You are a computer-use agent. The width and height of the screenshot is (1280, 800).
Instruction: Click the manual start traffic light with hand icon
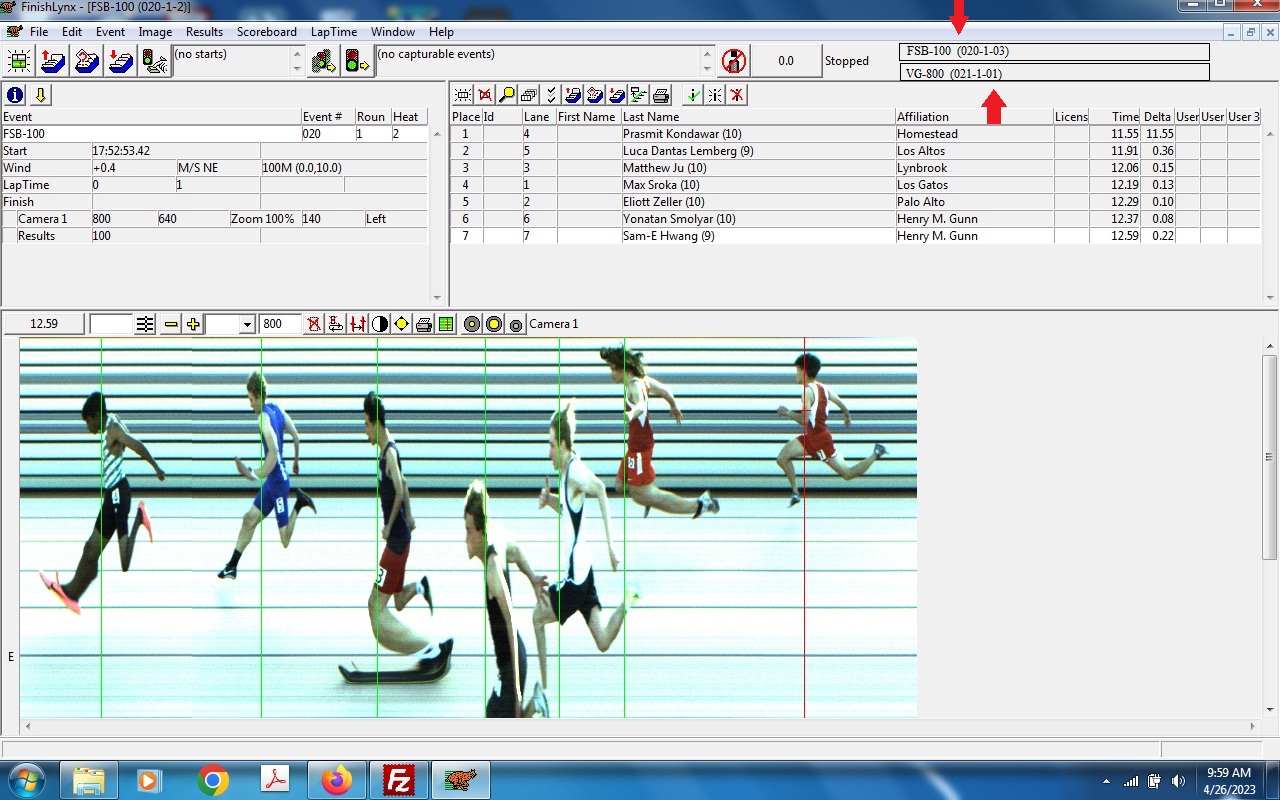pos(154,61)
